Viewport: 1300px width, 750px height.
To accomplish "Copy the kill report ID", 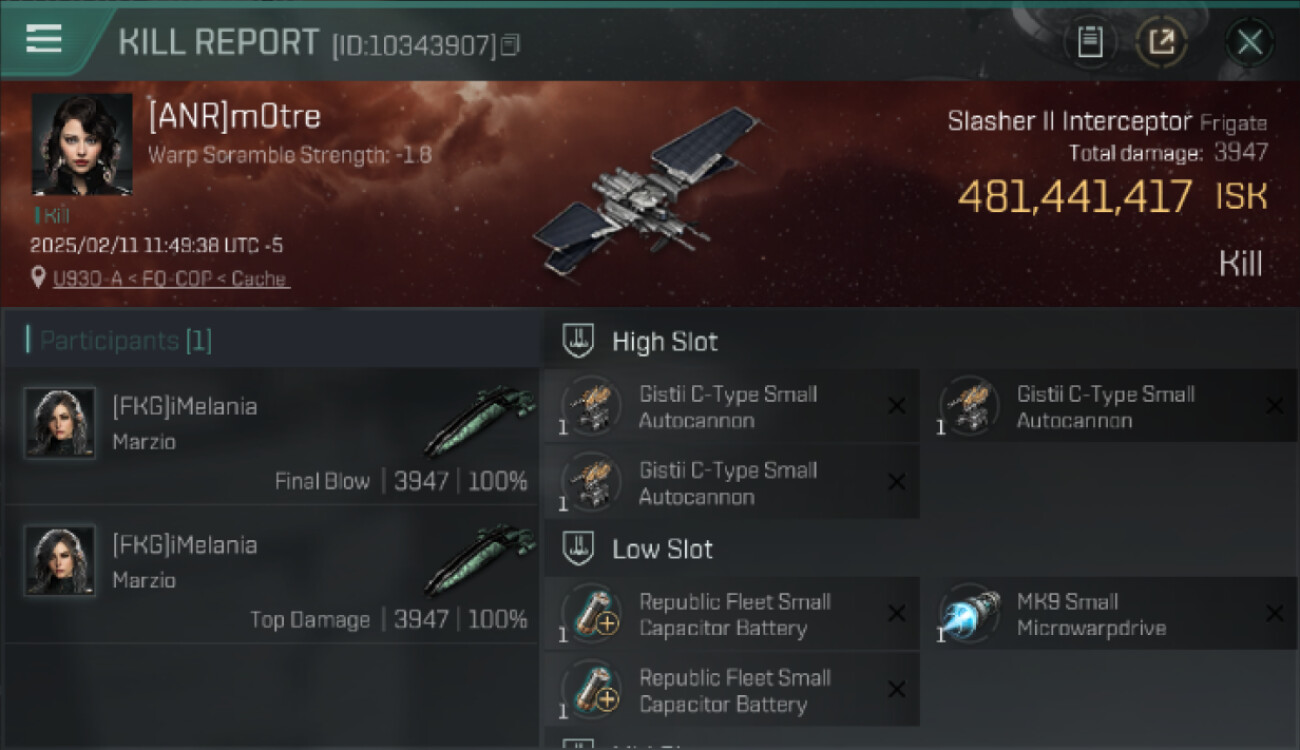I will 511,44.
